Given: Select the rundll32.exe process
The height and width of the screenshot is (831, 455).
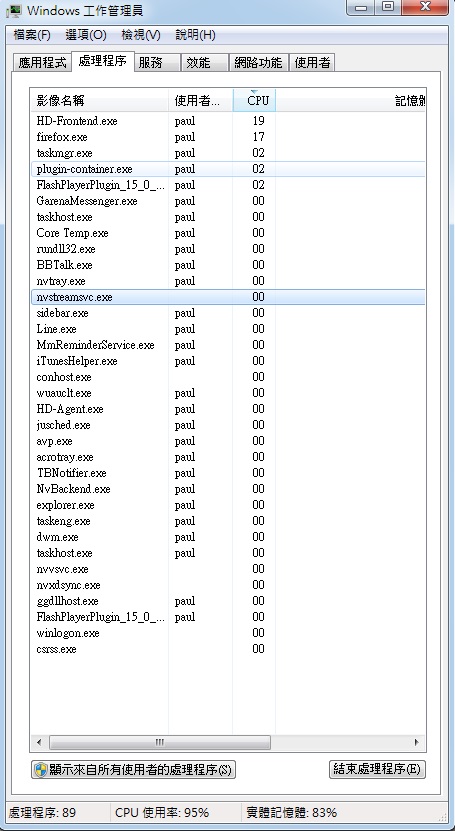Looking at the screenshot, I should click(228, 249).
